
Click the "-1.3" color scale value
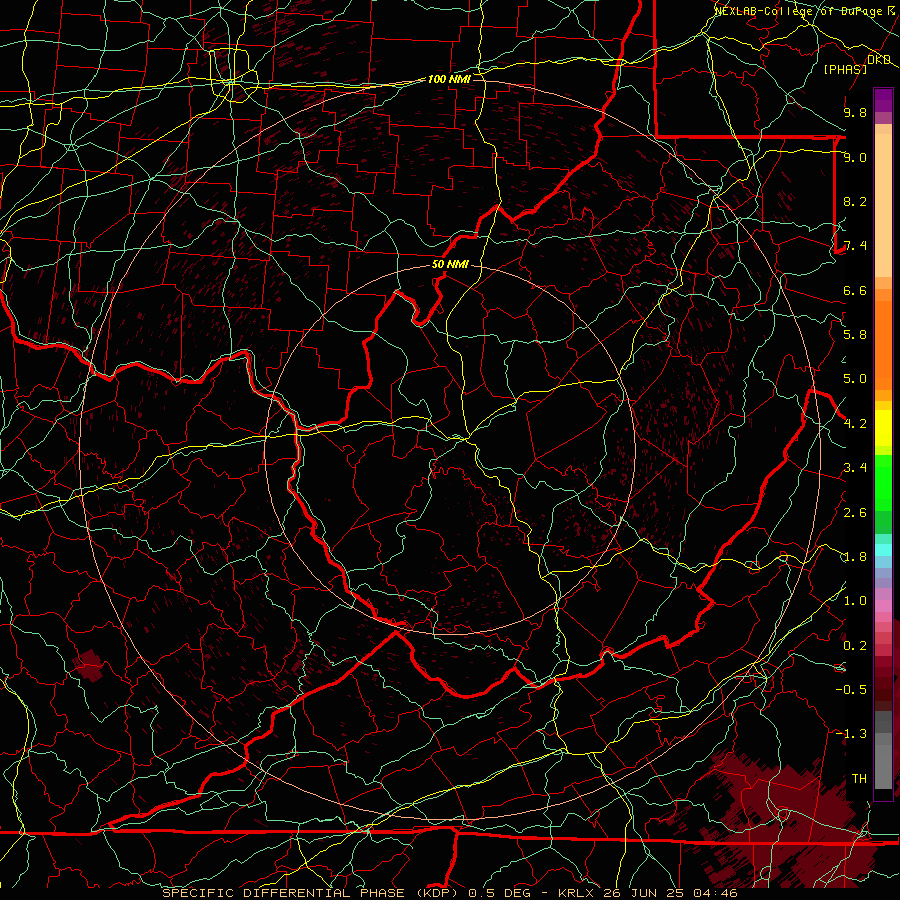coord(851,734)
